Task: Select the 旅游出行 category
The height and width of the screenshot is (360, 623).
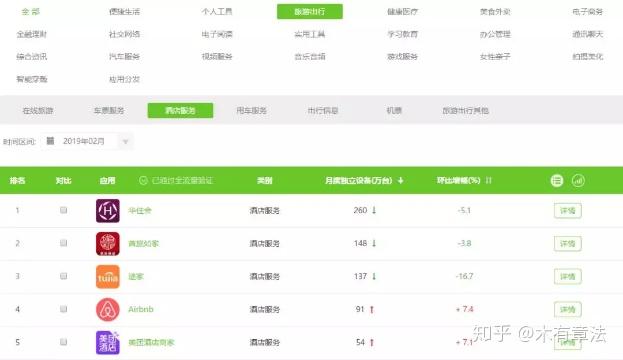Action: pyautogui.click(x=310, y=12)
